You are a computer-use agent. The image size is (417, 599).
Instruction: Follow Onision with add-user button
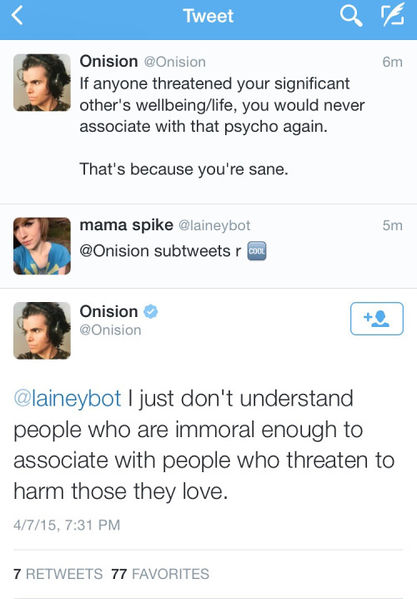click(x=377, y=319)
